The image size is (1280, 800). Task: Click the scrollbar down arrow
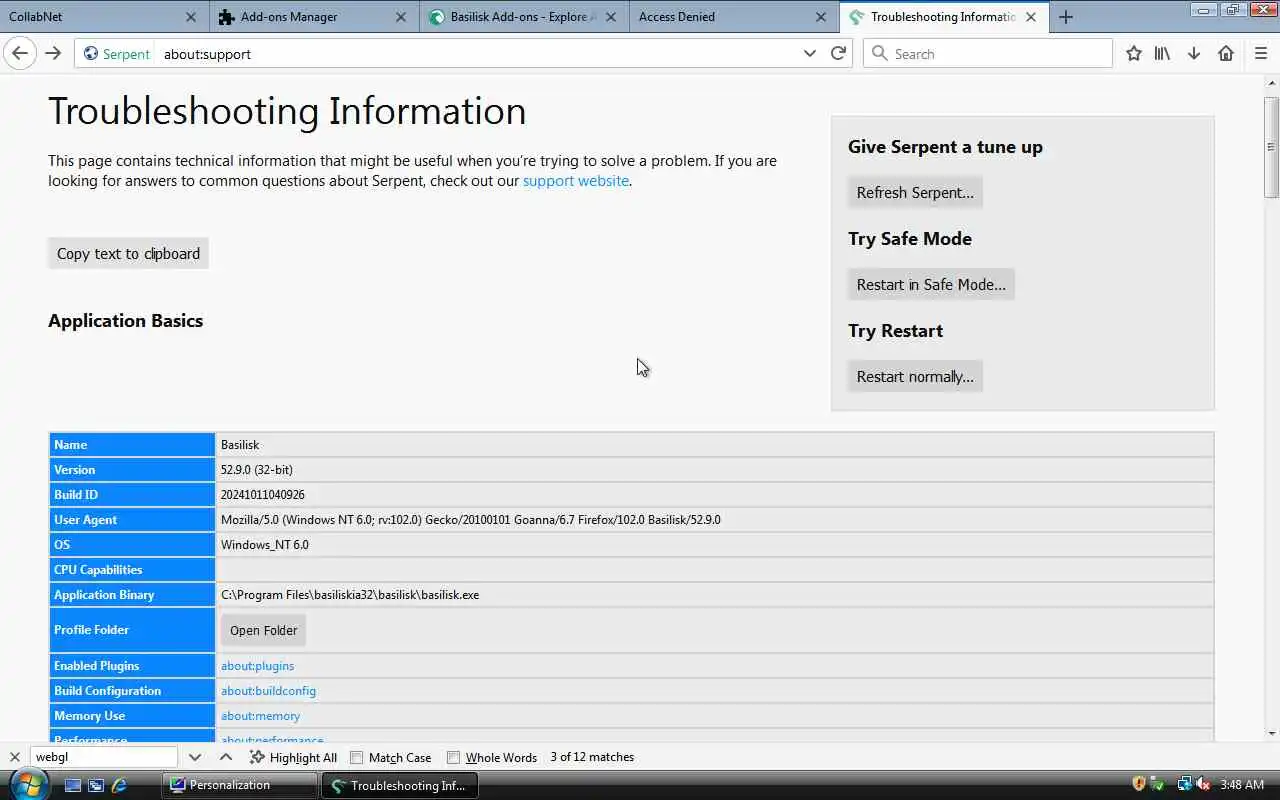tap(1271, 733)
